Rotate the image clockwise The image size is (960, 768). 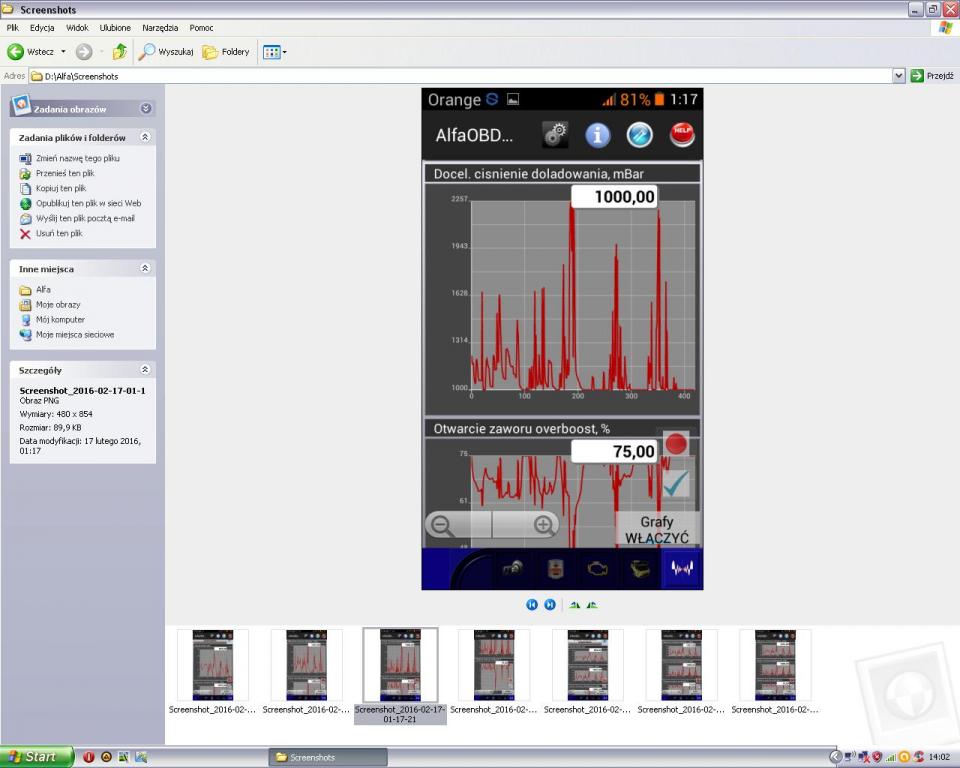tap(575, 605)
